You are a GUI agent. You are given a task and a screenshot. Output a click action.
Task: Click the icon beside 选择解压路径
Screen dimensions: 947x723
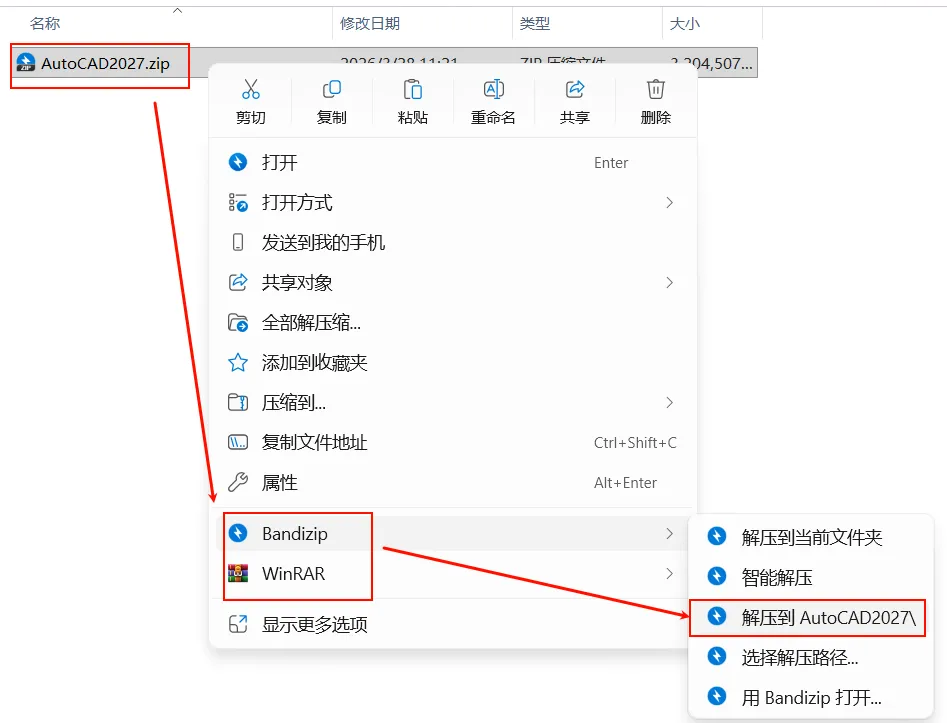click(717, 656)
